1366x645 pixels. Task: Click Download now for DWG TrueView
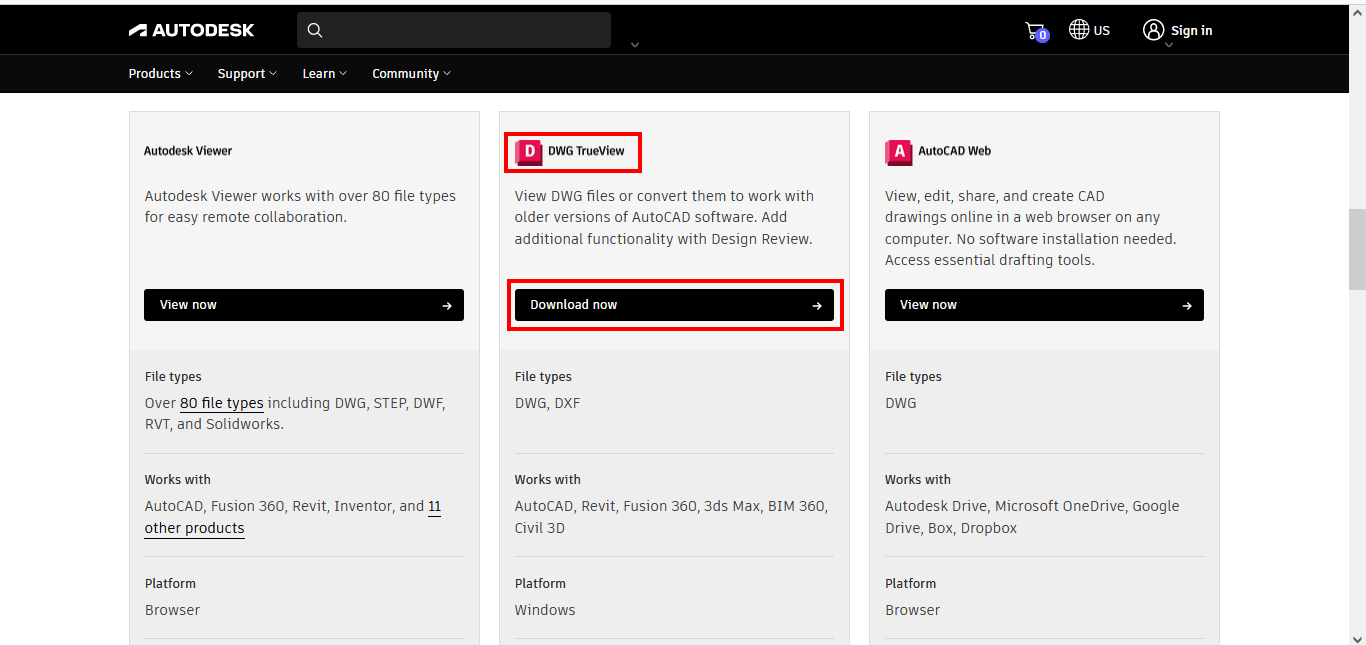[674, 305]
